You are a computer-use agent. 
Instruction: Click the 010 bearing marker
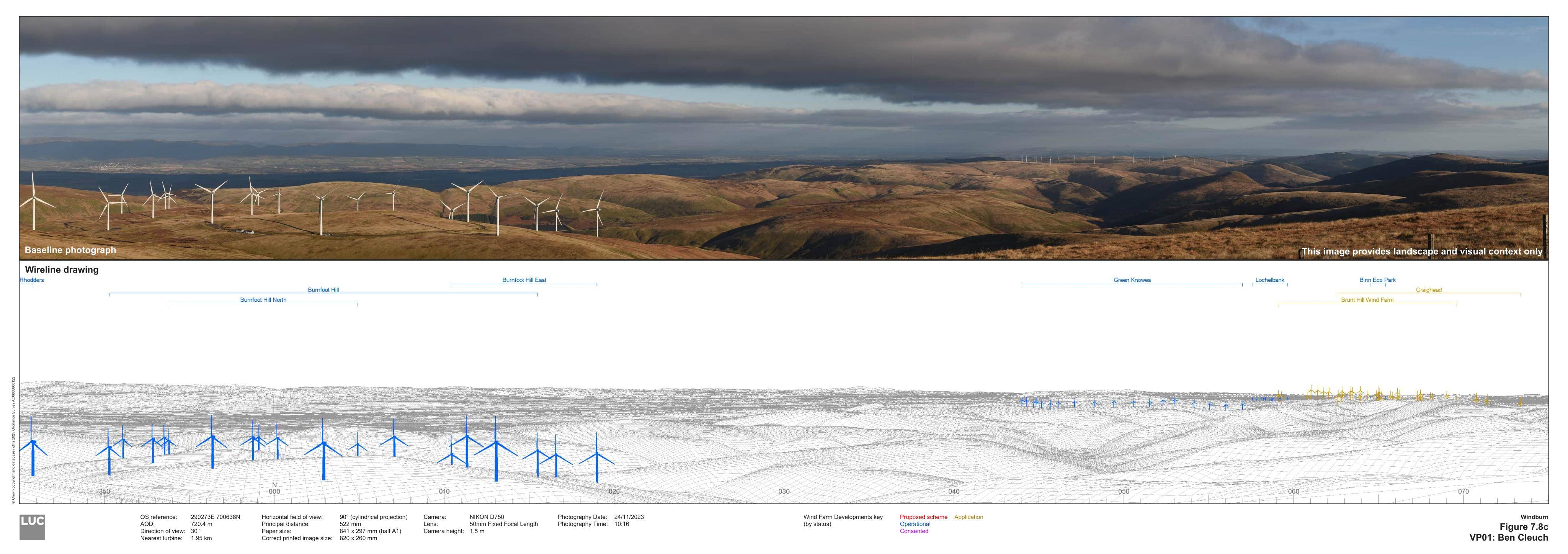[x=444, y=491]
